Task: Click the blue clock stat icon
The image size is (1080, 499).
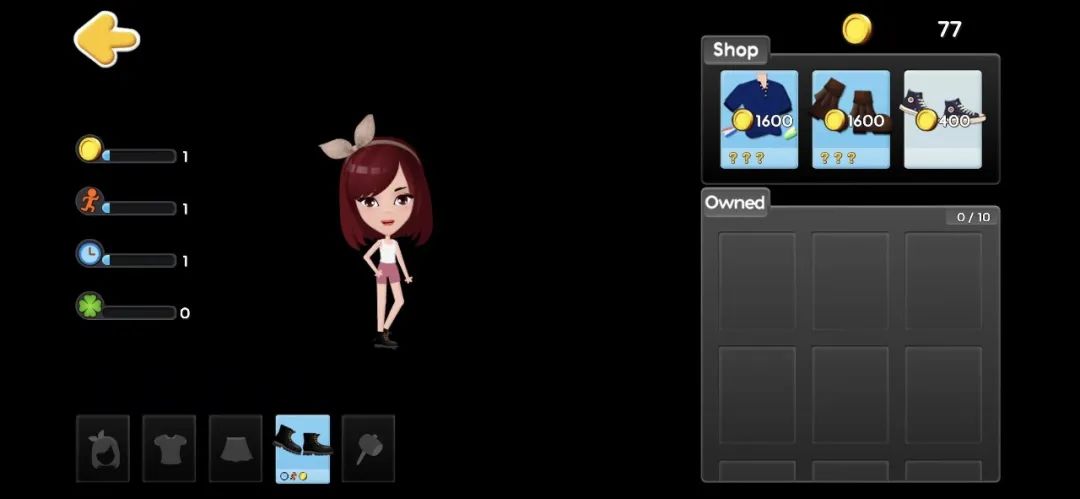Action: (x=90, y=253)
